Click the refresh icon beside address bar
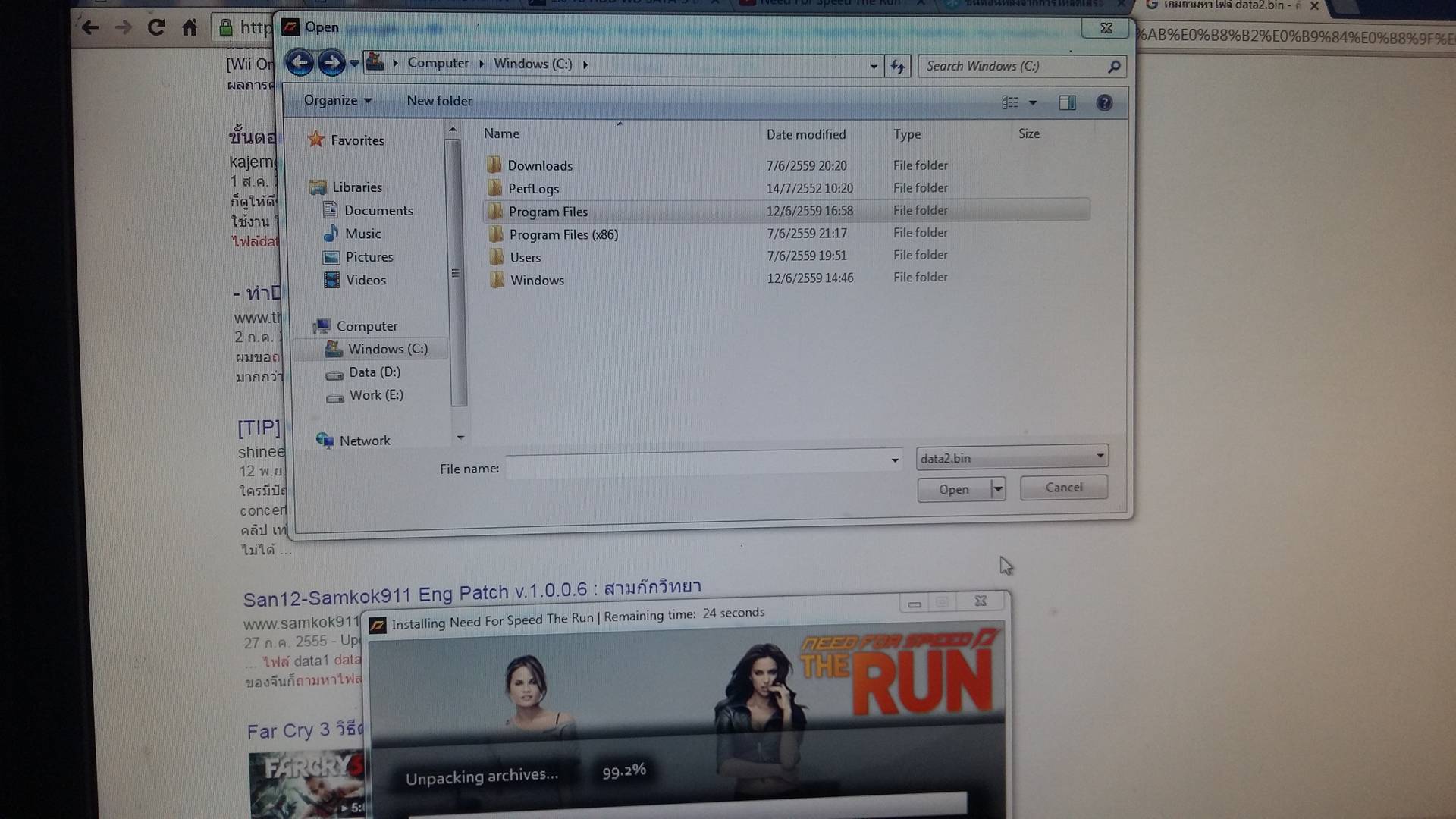1456x819 pixels. pyautogui.click(x=898, y=67)
